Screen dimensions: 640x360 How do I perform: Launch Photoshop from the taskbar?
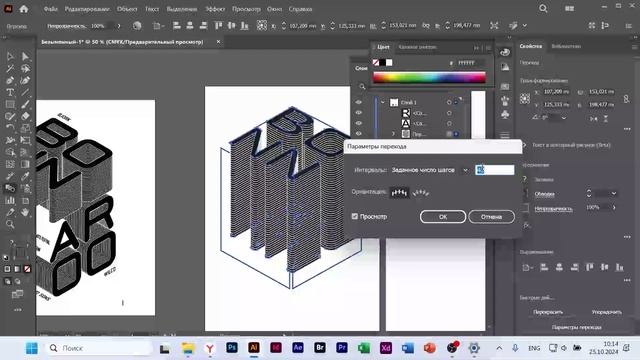click(232, 348)
